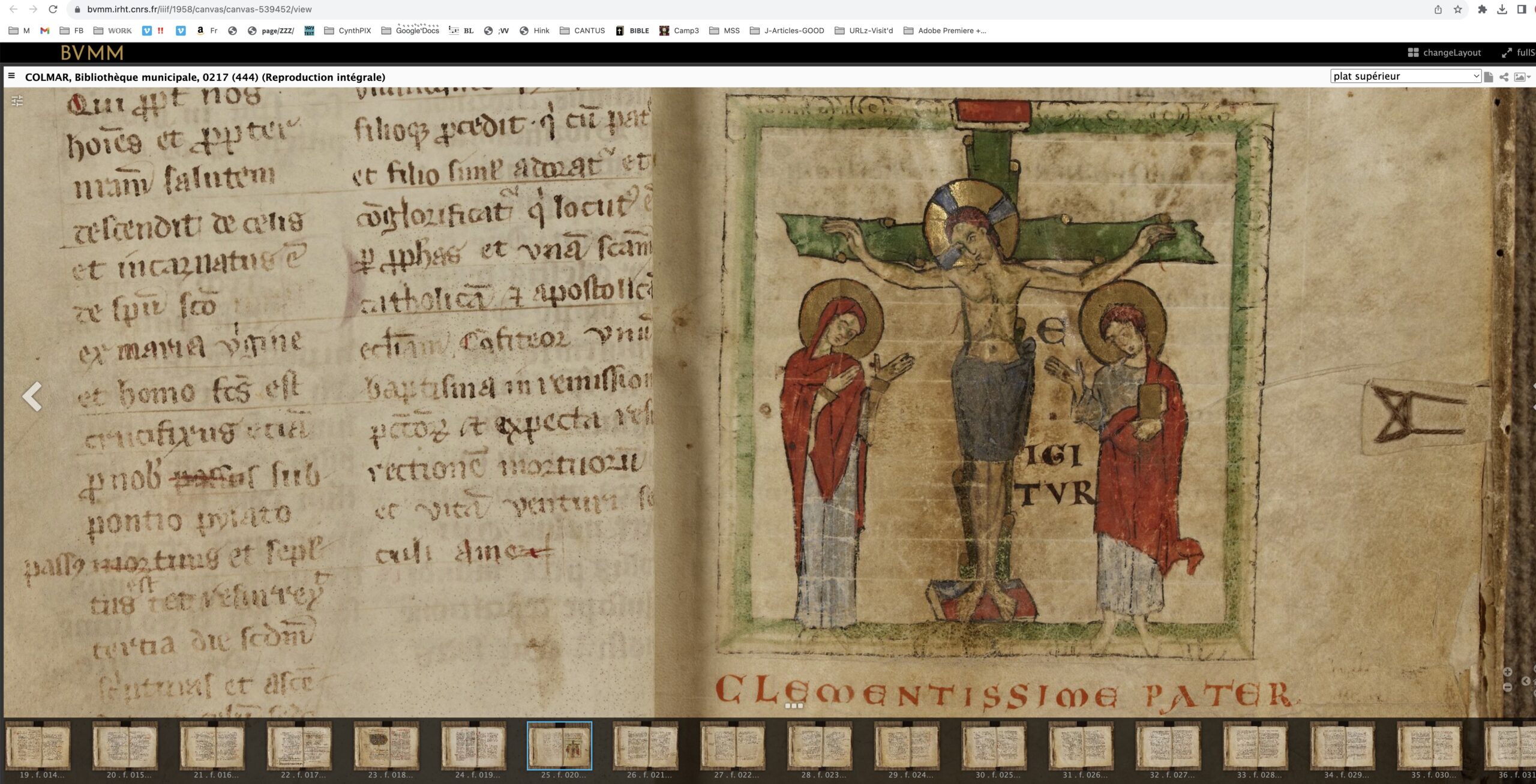The image size is (1536, 784).
Task: Open the document metadata page icon
Action: point(1489,77)
